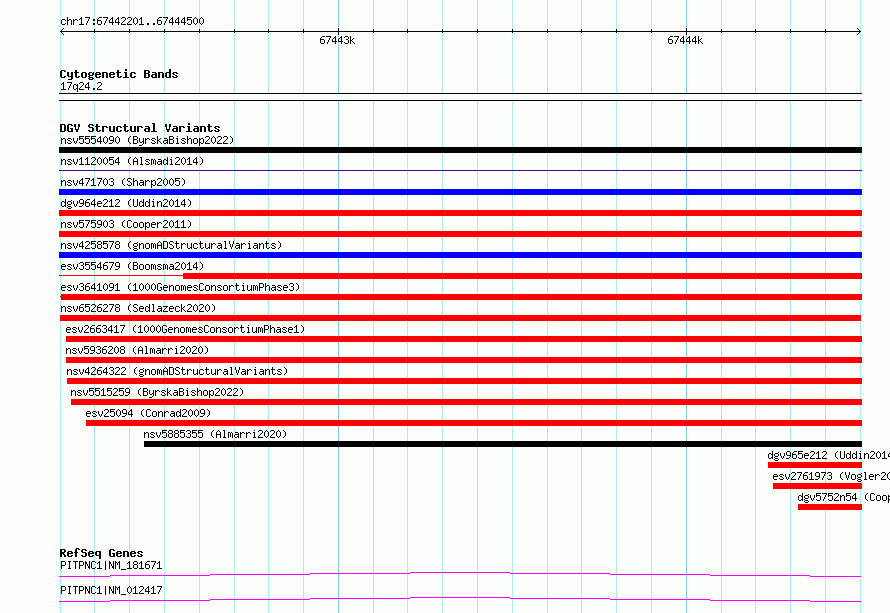Click the red esv2663417 variant bar
Screen dimensions: 890x613
[464, 339]
